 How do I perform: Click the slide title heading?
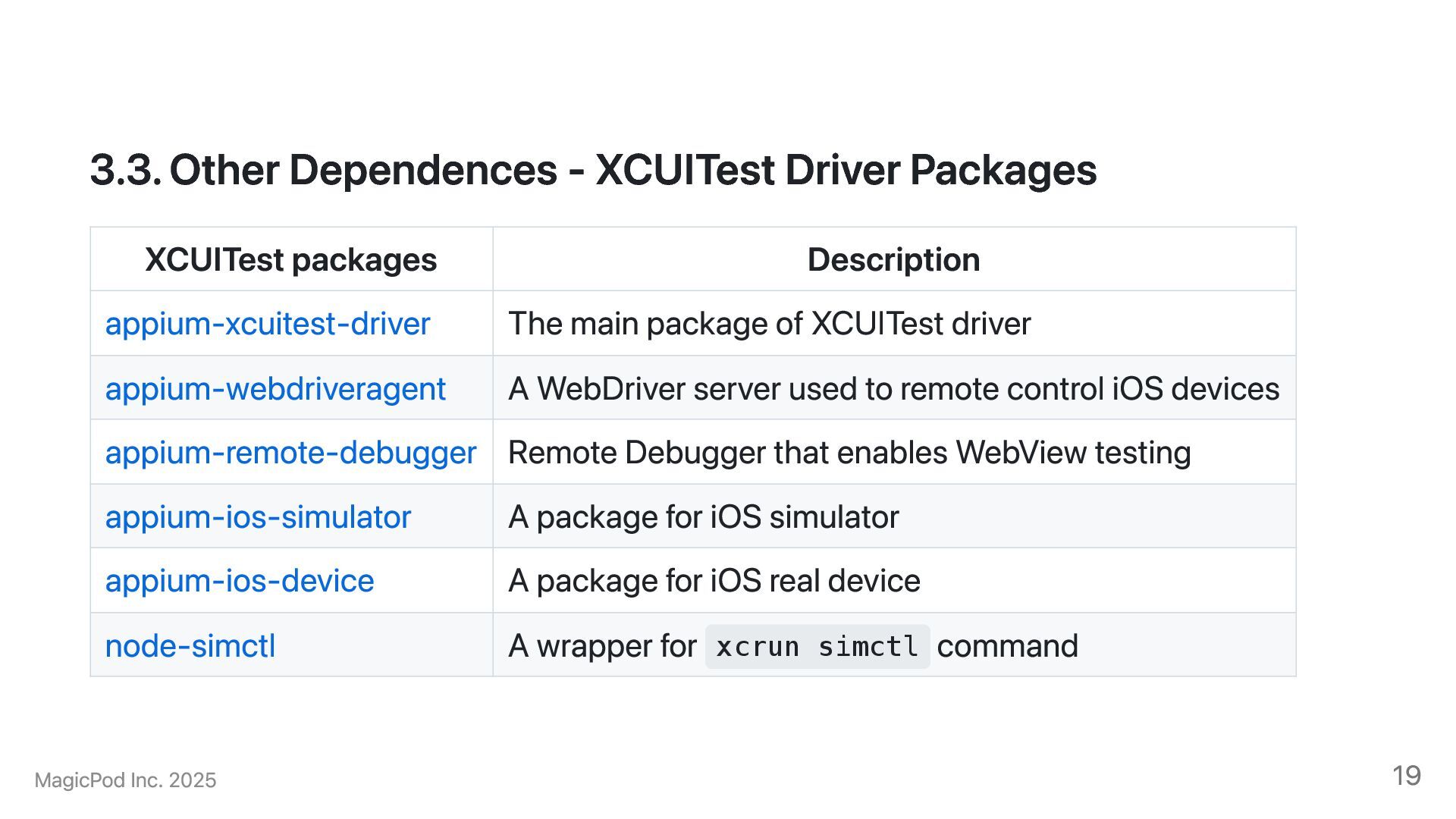[x=593, y=170]
